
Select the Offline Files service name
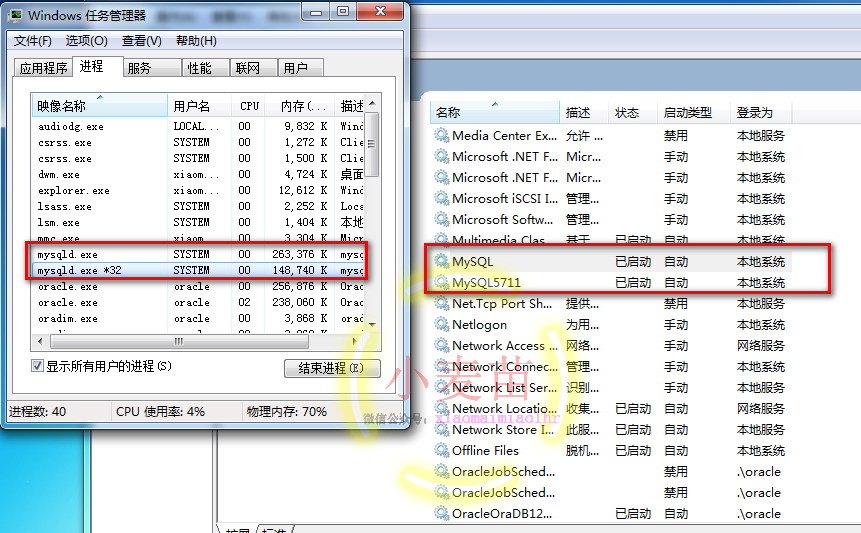(x=485, y=450)
